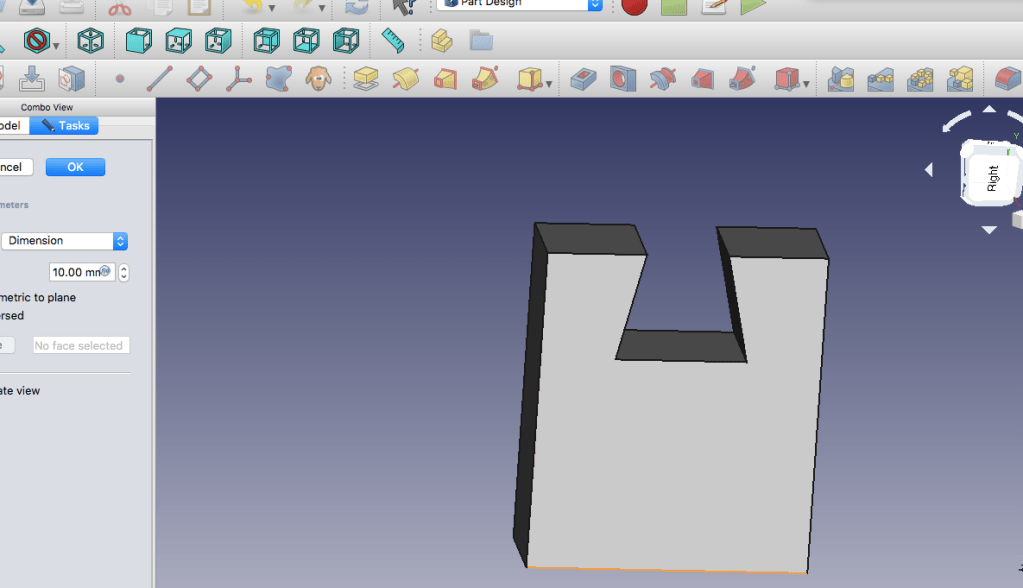
Task: Click the Mirrored feature icon
Action: coord(841,78)
